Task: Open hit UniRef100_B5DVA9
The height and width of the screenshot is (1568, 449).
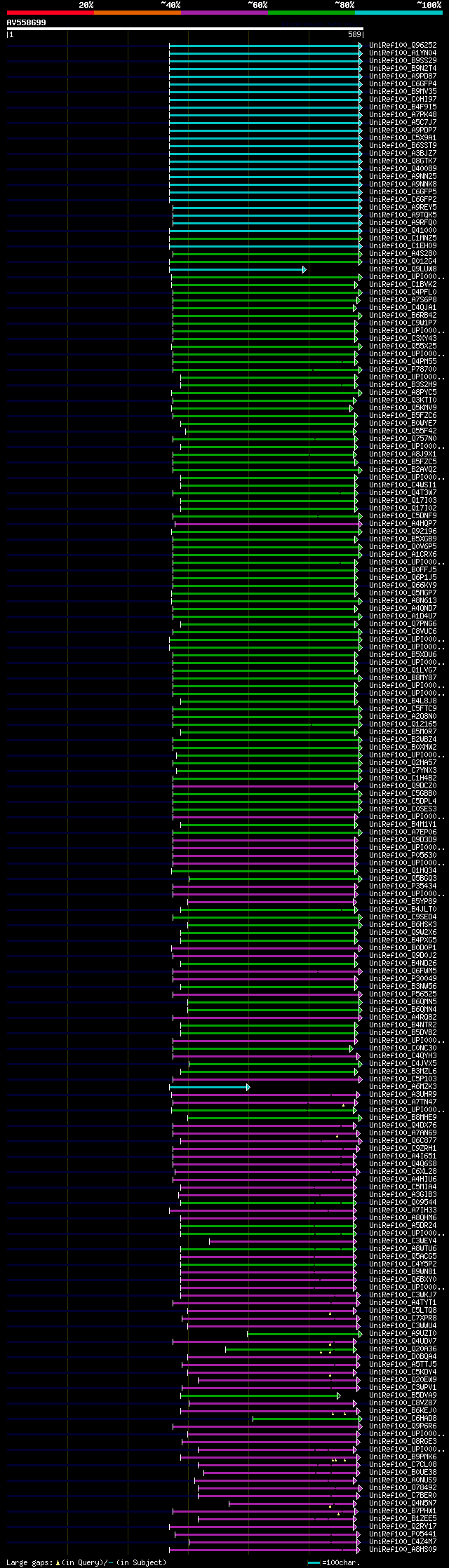Action: [x=403, y=1395]
